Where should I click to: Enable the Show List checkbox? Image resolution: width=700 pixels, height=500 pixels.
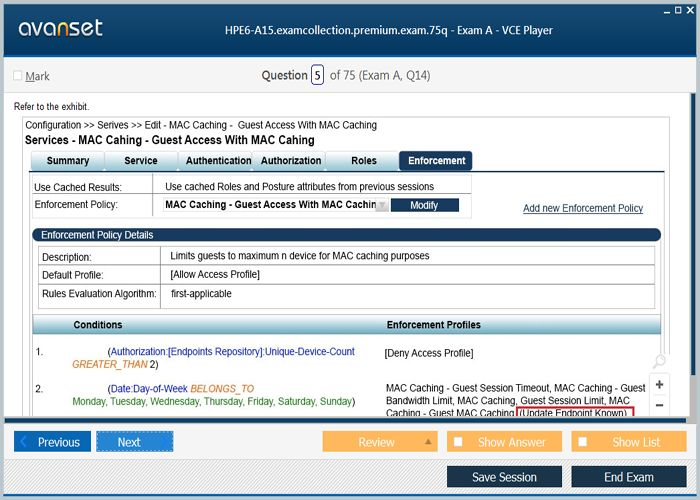tap(582, 442)
